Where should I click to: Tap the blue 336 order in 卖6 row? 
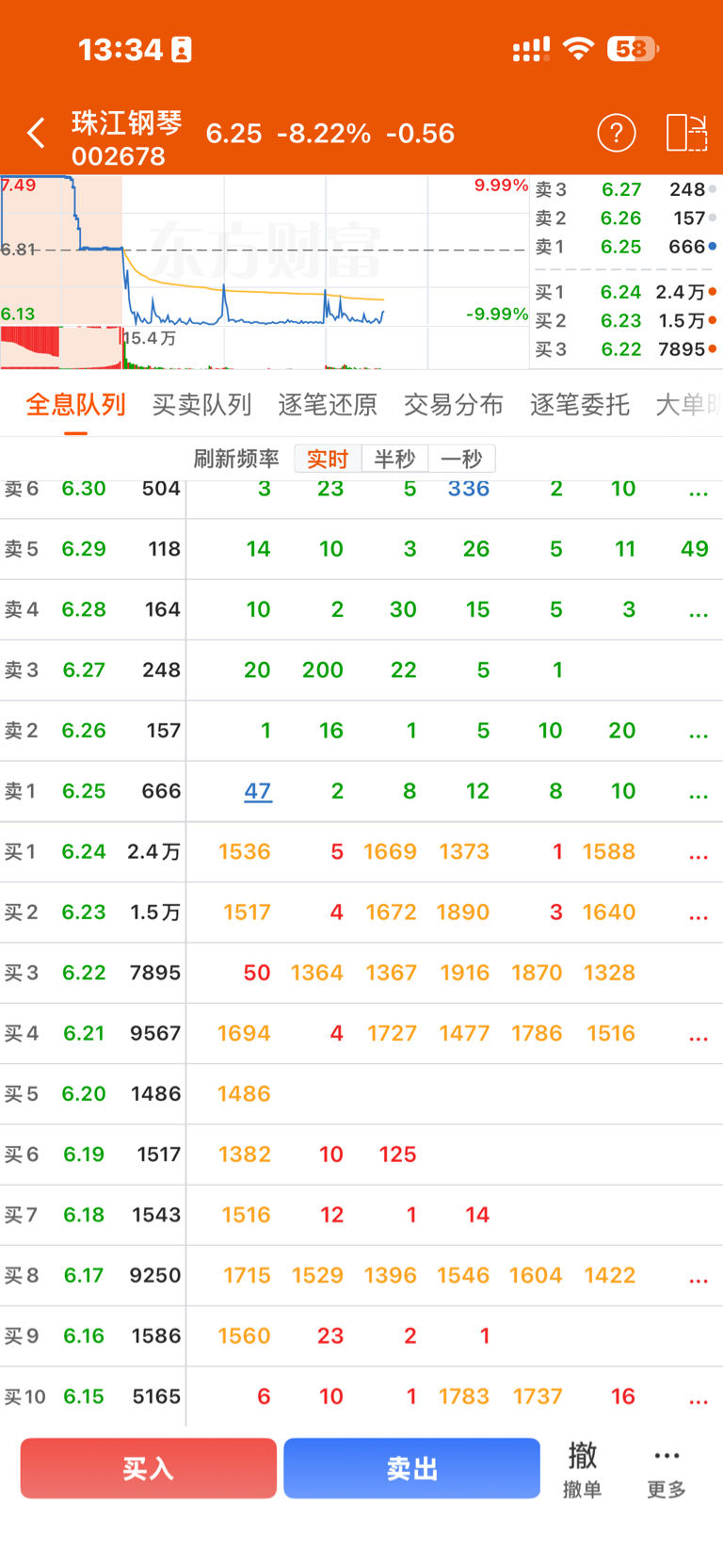[469, 488]
